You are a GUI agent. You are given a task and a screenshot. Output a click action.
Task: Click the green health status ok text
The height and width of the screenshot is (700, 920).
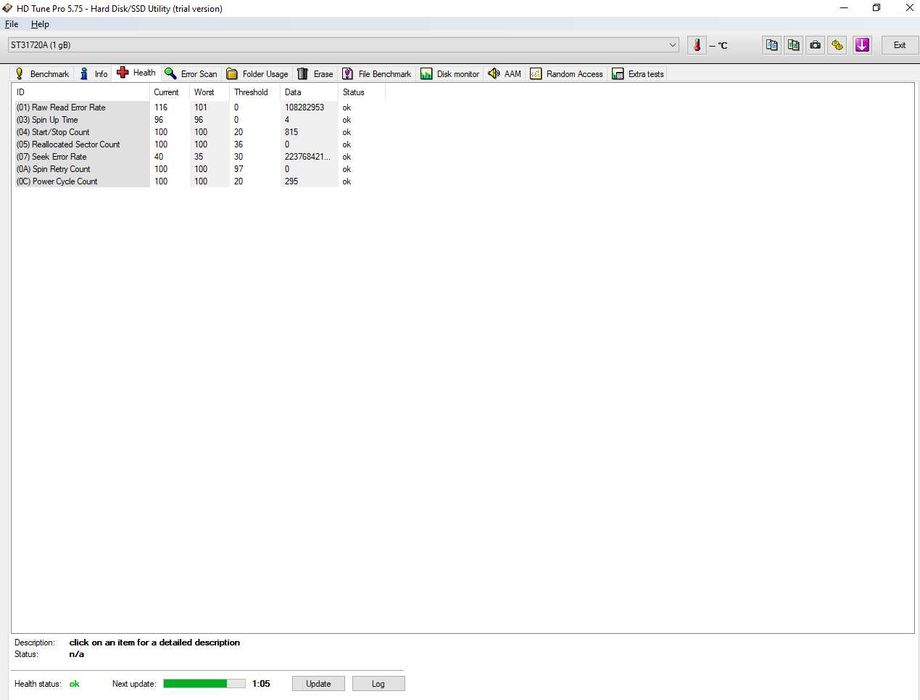pyautogui.click(x=75, y=684)
